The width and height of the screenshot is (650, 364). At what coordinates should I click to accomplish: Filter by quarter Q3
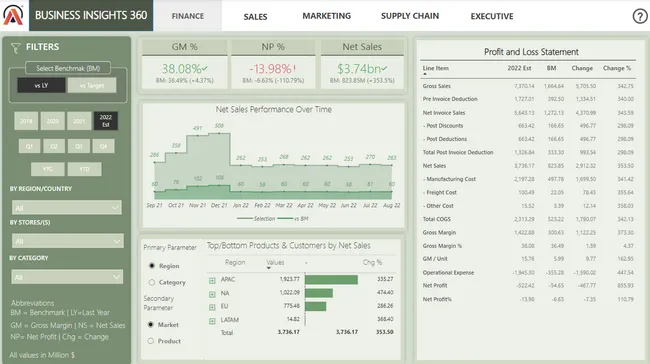coord(79,146)
